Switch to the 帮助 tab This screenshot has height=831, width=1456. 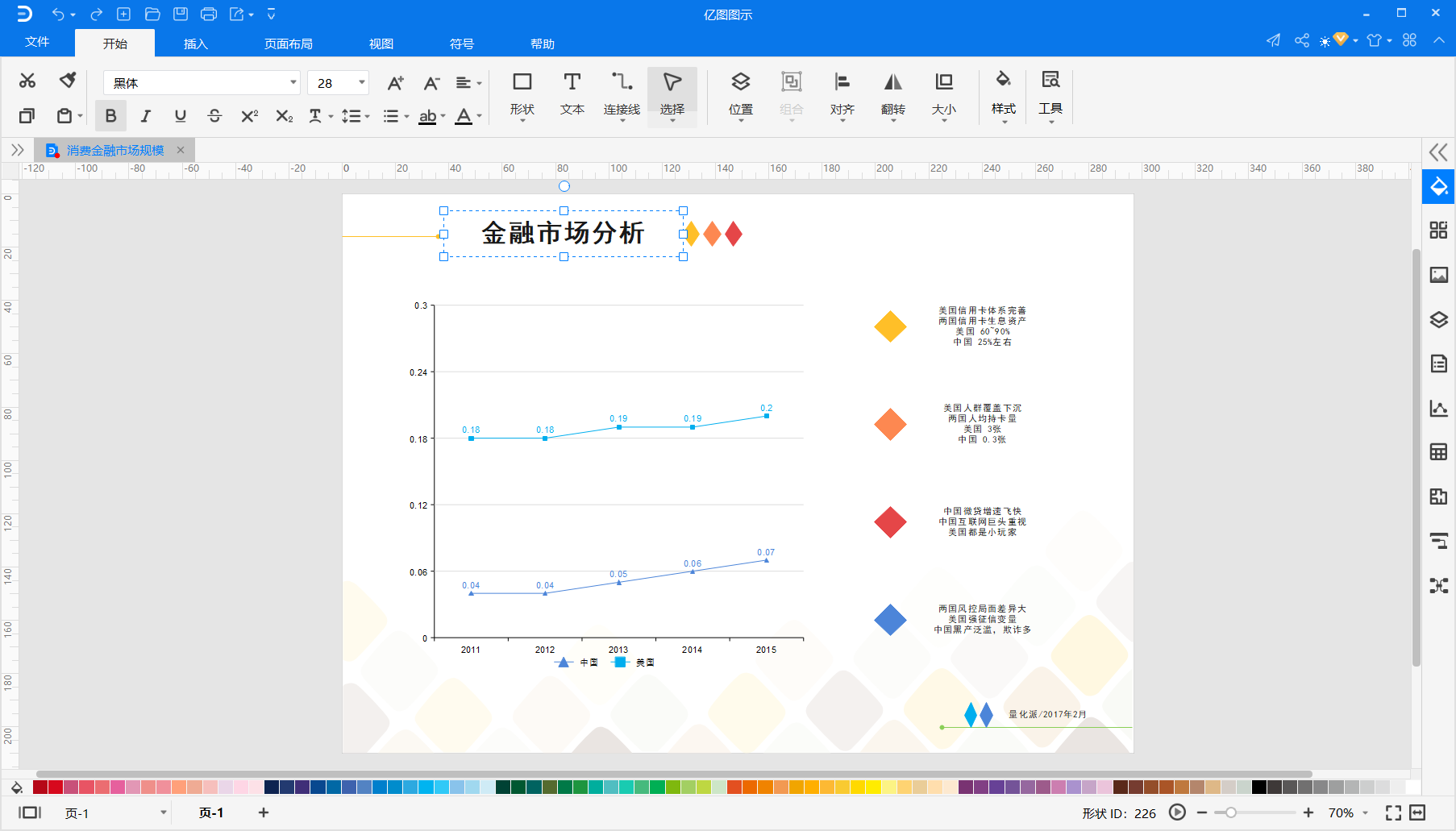point(543,44)
